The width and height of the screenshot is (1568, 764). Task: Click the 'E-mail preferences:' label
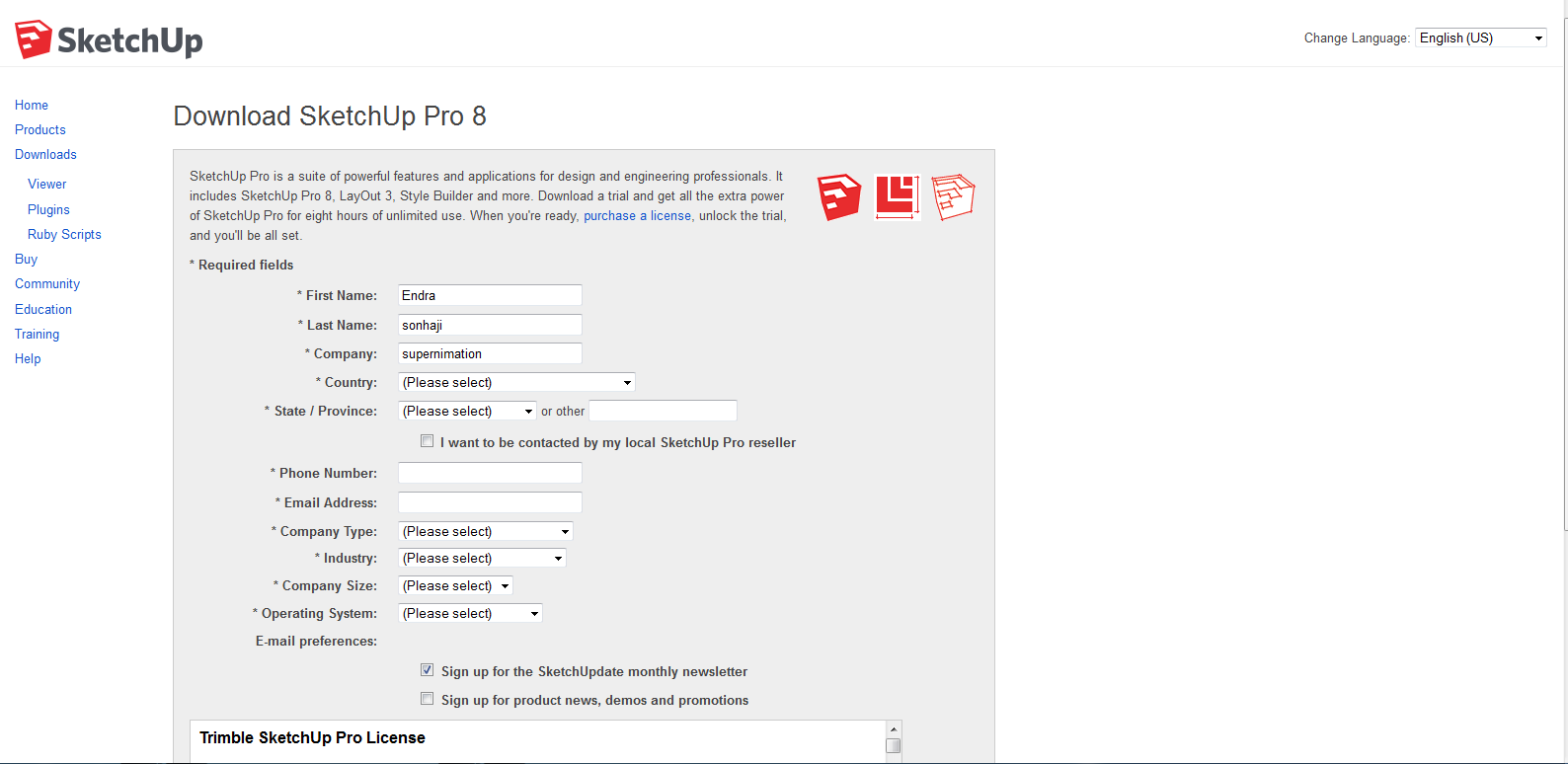click(x=316, y=641)
